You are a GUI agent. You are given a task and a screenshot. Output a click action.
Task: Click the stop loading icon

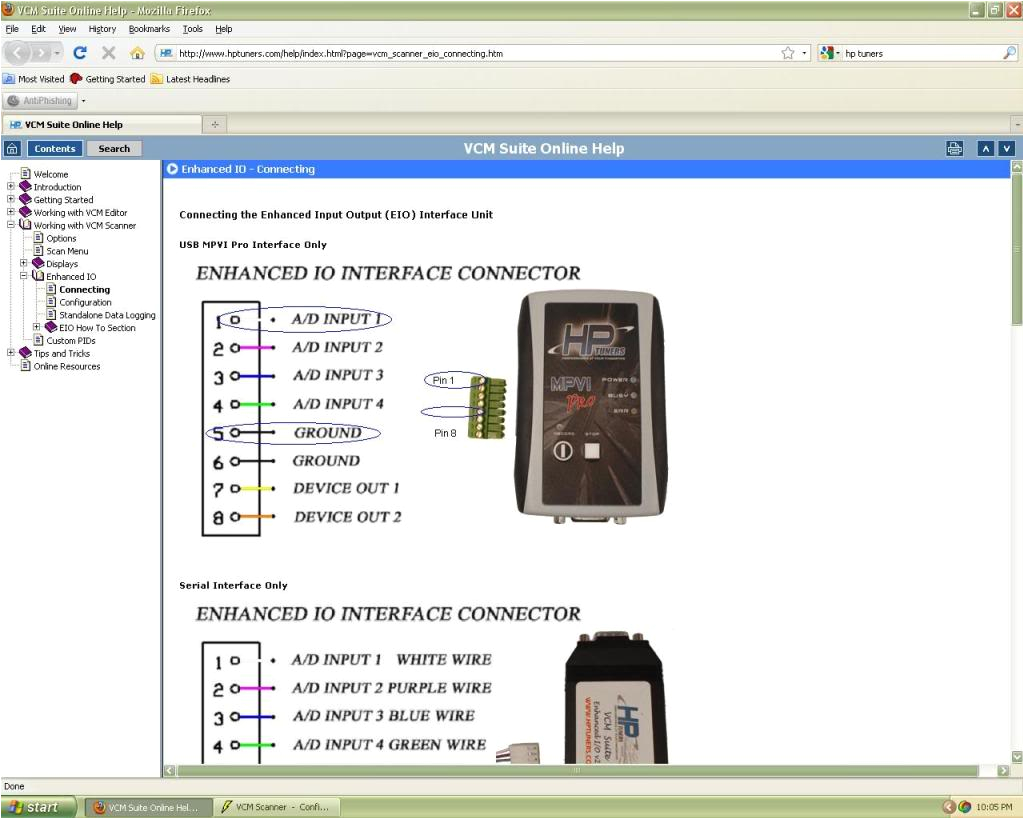click(x=108, y=52)
